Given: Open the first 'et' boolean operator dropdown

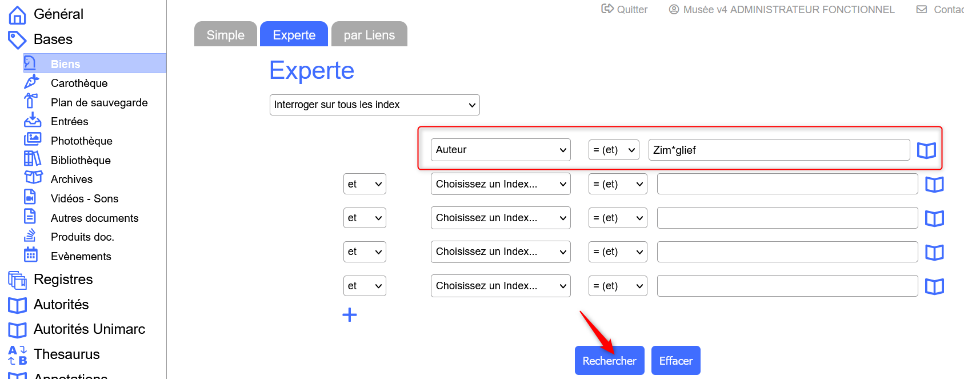Looking at the screenshot, I should [x=365, y=183].
